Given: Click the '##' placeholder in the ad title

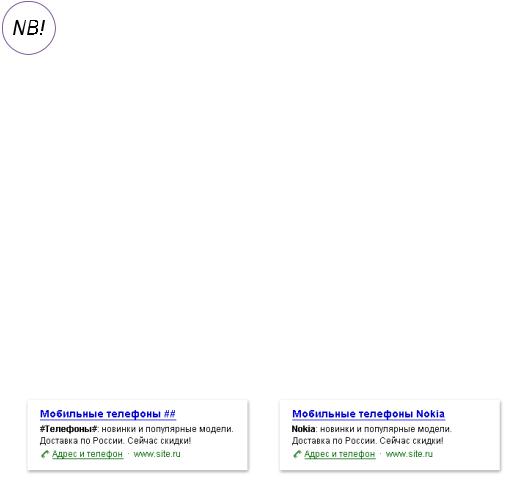Looking at the screenshot, I should 170,414.
